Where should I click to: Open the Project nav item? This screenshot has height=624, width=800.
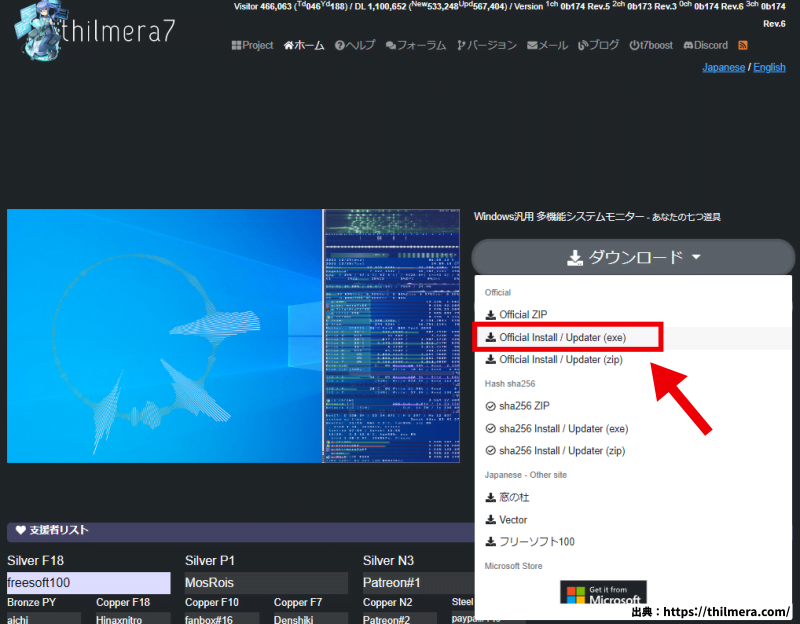(252, 46)
